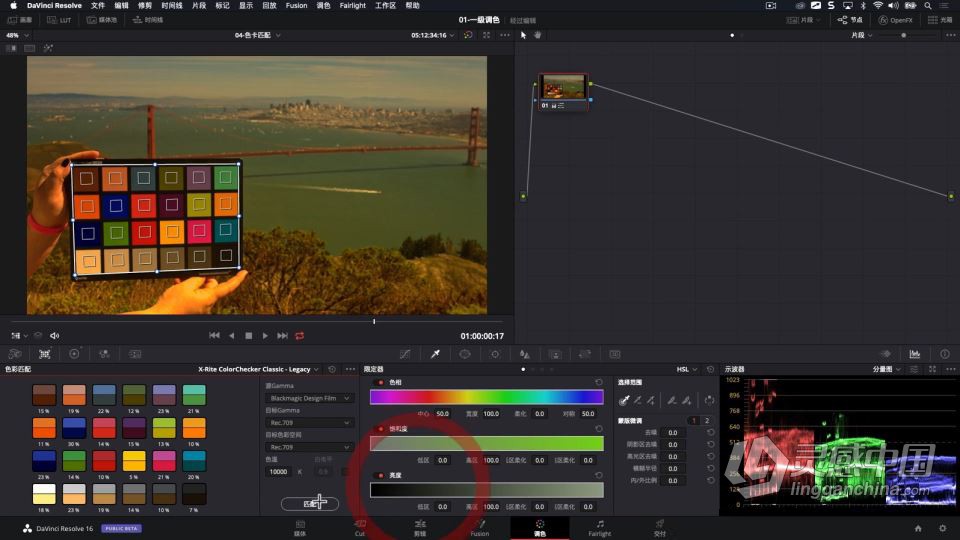Screen dimensions: 960x540
Task: Open the source gamma Blackmagic Design Film dropdown
Action: 309,399
